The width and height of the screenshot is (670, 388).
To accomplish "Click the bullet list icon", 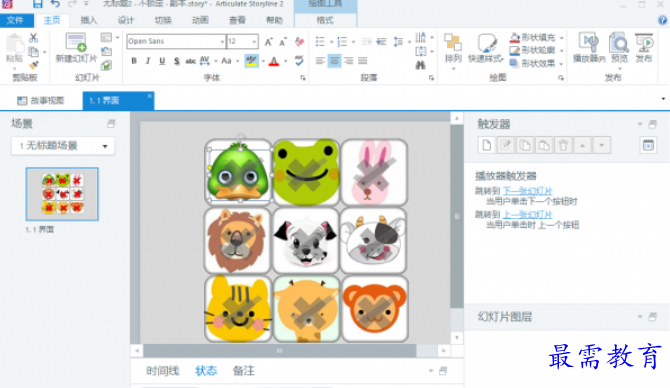I will (320, 41).
